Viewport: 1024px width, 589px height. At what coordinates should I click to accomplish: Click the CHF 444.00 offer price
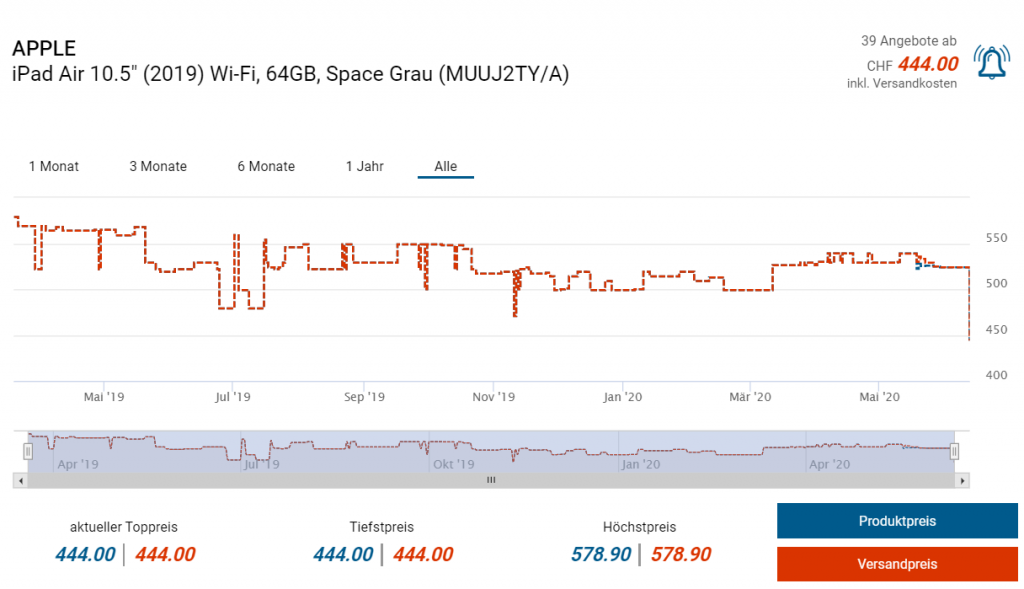(912, 64)
